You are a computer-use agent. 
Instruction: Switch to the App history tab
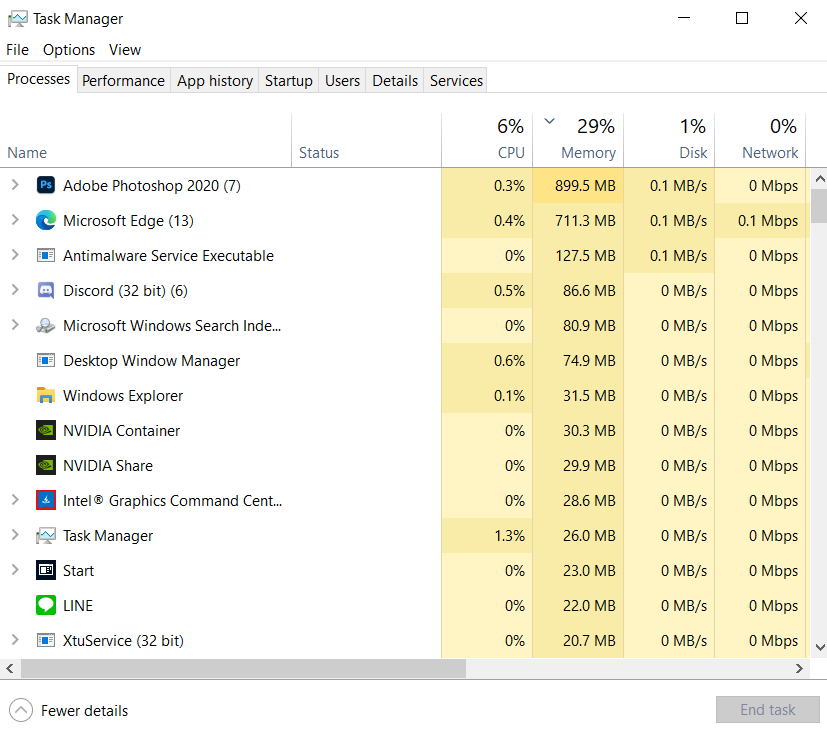pyautogui.click(x=215, y=81)
